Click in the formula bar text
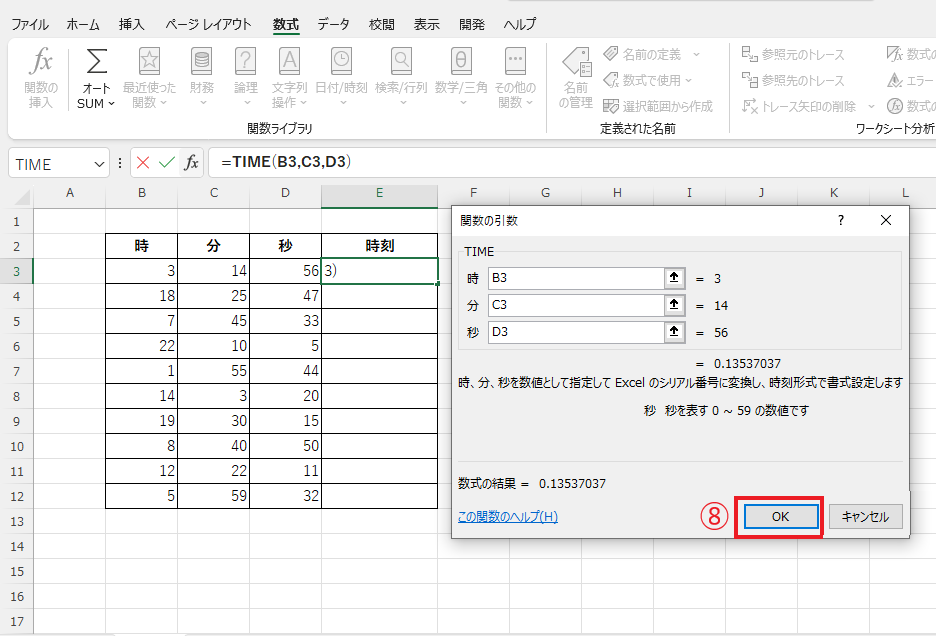Viewport: 936px width, 636px height. (285, 162)
